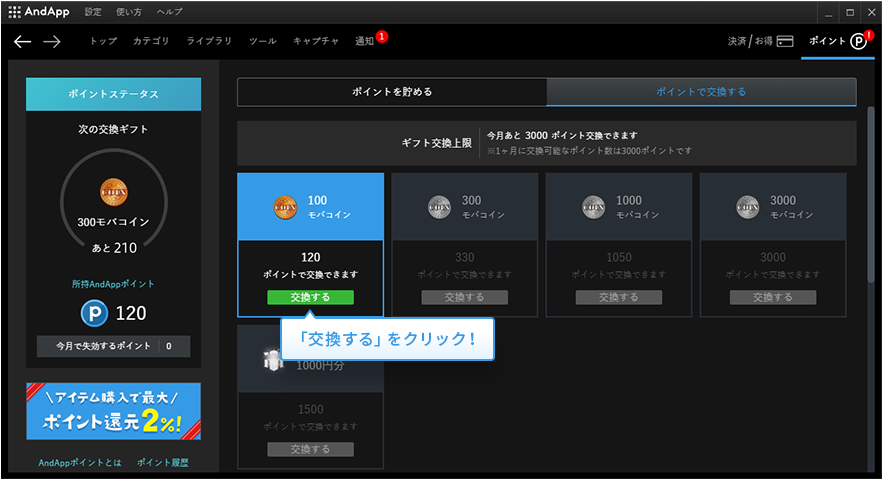Click the back arrow navigation icon
Viewport: 883px width, 480px height.
(x=22, y=41)
